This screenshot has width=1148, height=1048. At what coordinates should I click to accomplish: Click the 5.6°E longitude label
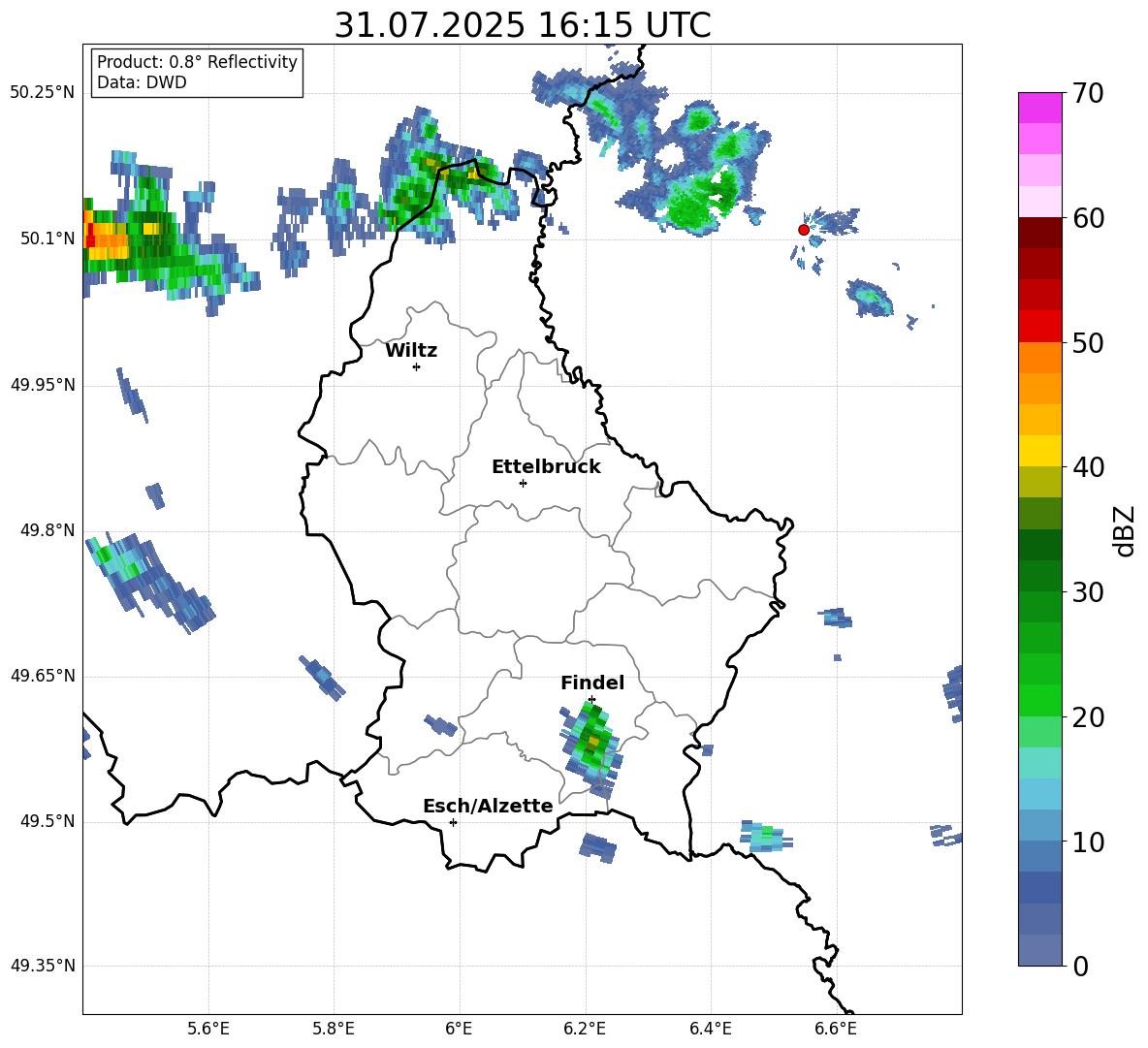tap(208, 1029)
